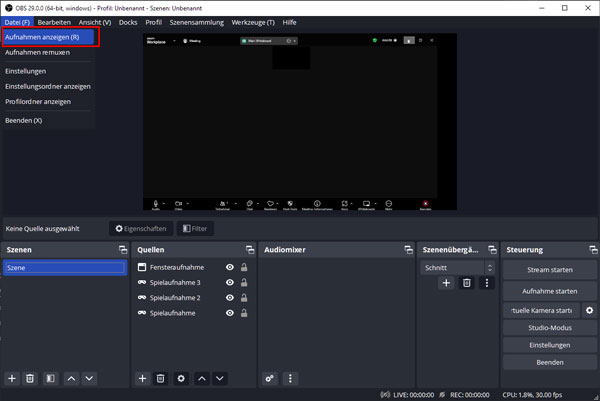
Task: Undock the Quellen panel
Action: [250, 250]
